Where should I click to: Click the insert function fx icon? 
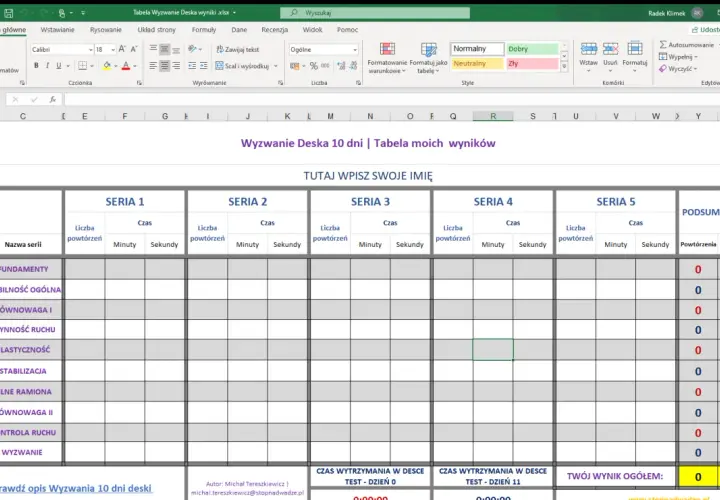coord(53,100)
